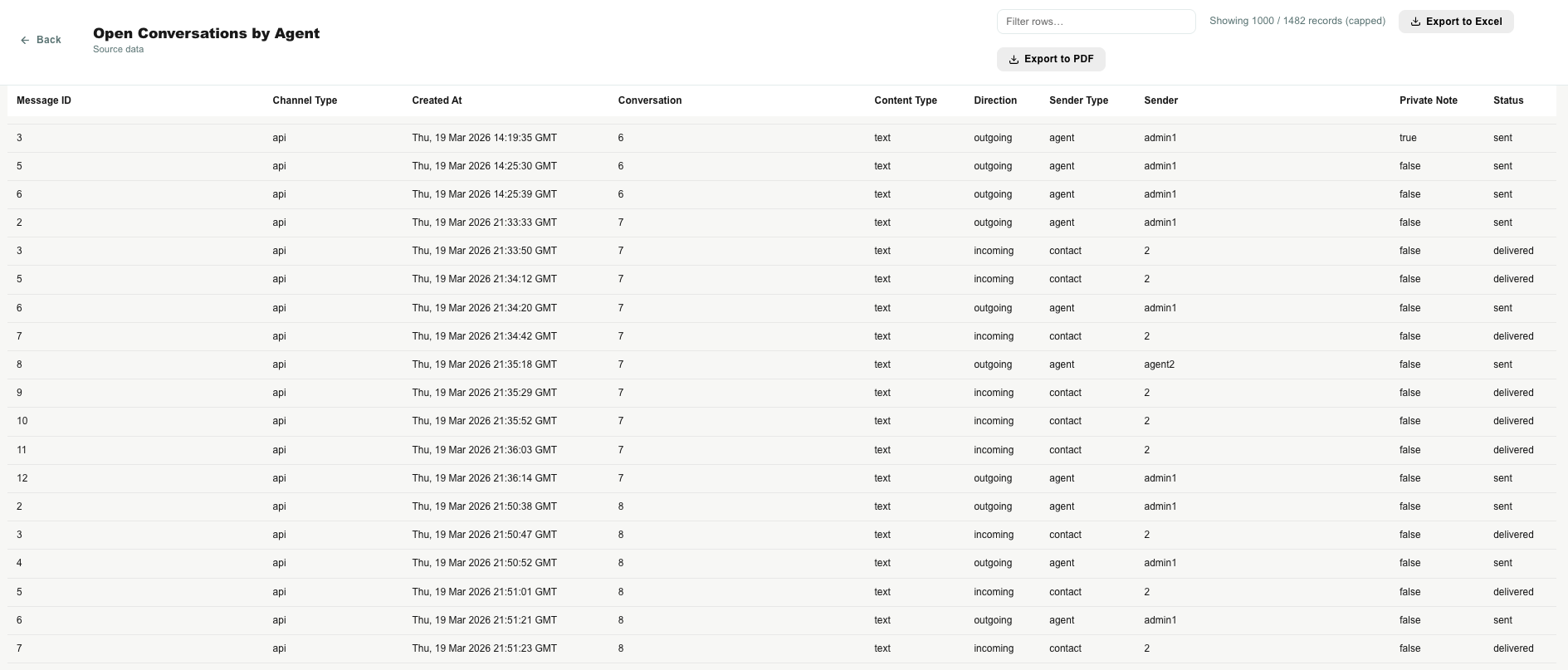Click Message ID '9' cell

point(19,393)
